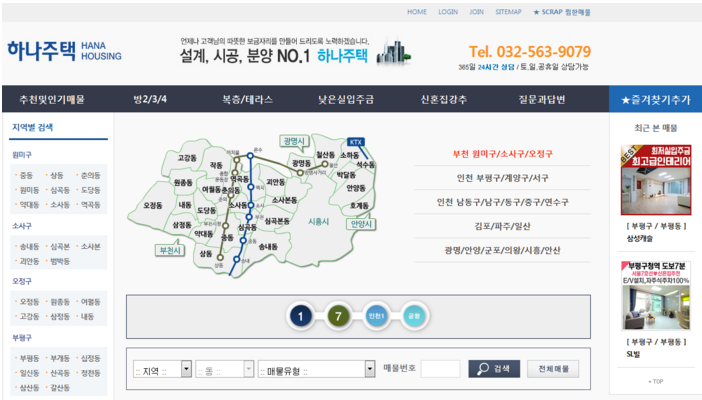The width and height of the screenshot is (702, 400).
Task: Open the 삼성캐슬 listing thumbnail
Action: pos(655,182)
